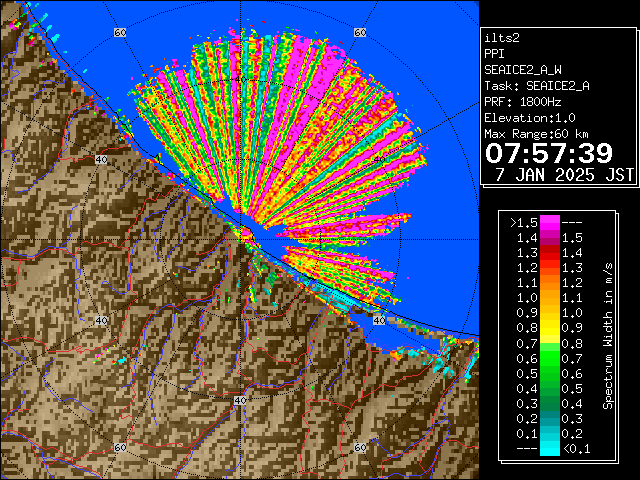Viewport: 640px width, 480px height.
Task: Select the "Elevation:1.0" text
Action: tap(530, 118)
